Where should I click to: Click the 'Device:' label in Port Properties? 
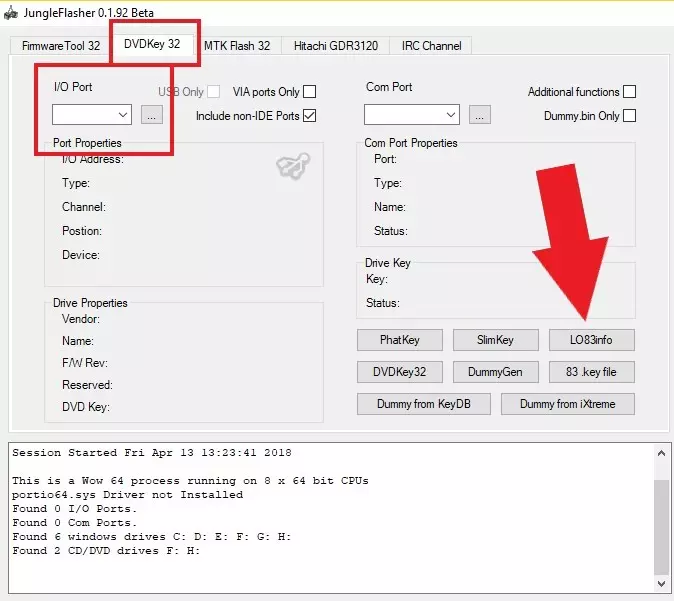click(81, 255)
